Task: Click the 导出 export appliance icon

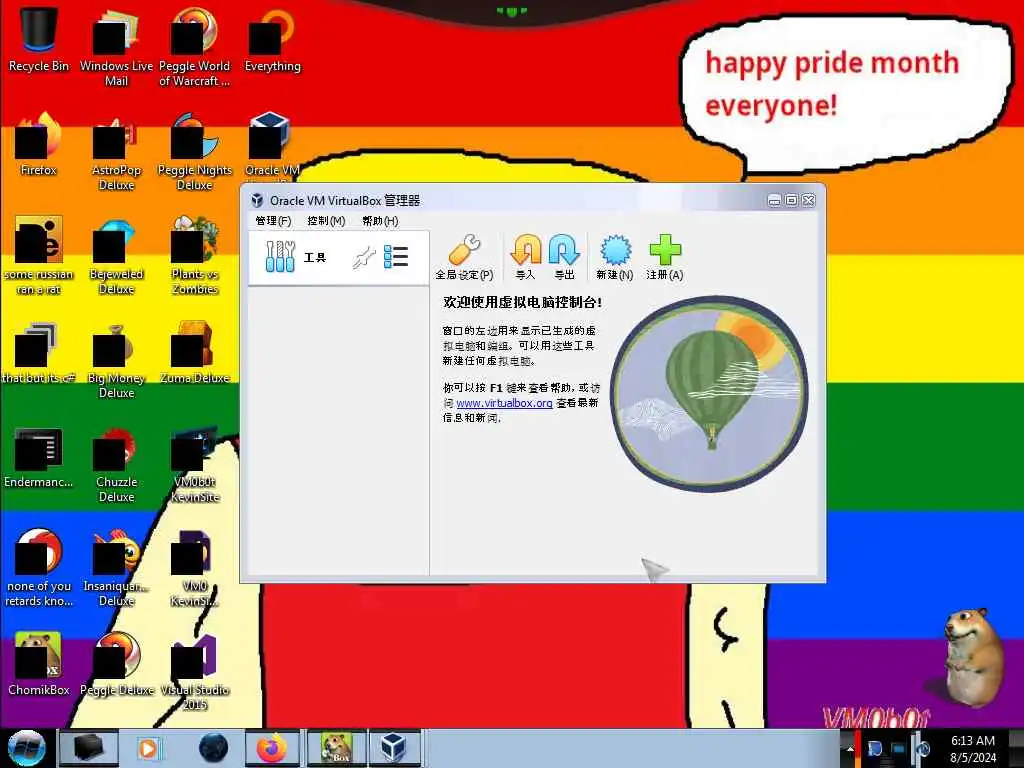Action: click(564, 257)
